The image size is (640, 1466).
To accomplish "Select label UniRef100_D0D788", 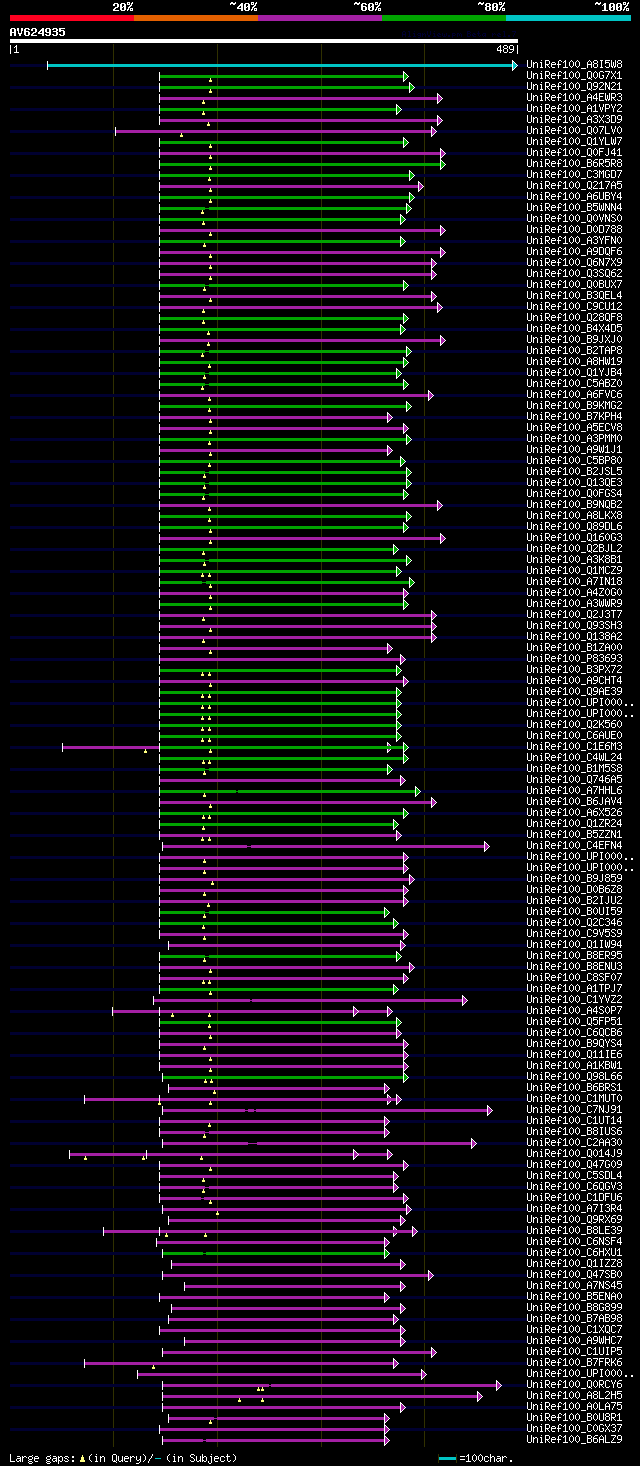I will tap(574, 230).
